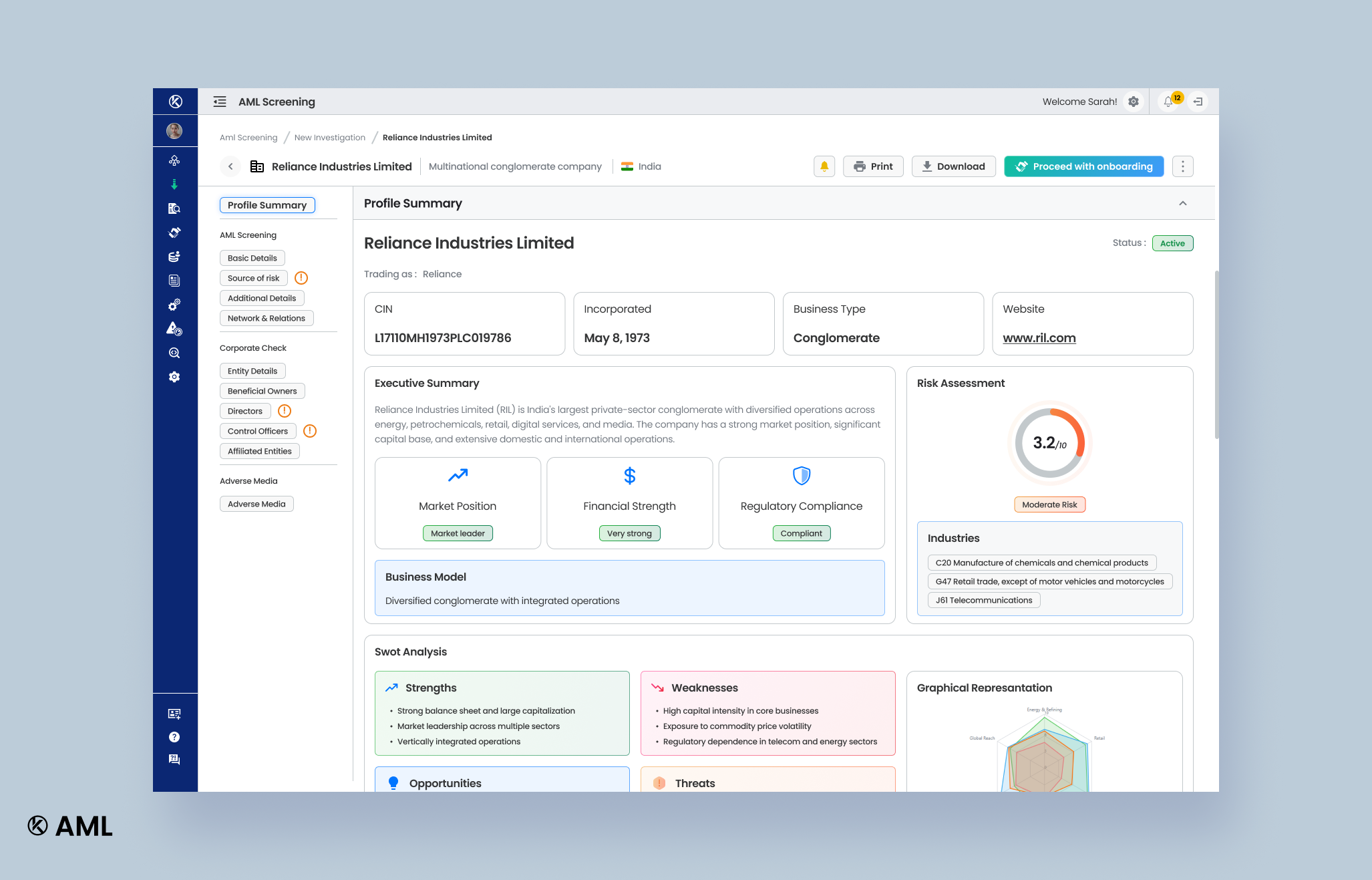Click the Print button
1372x880 pixels.
pyautogui.click(x=873, y=166)
